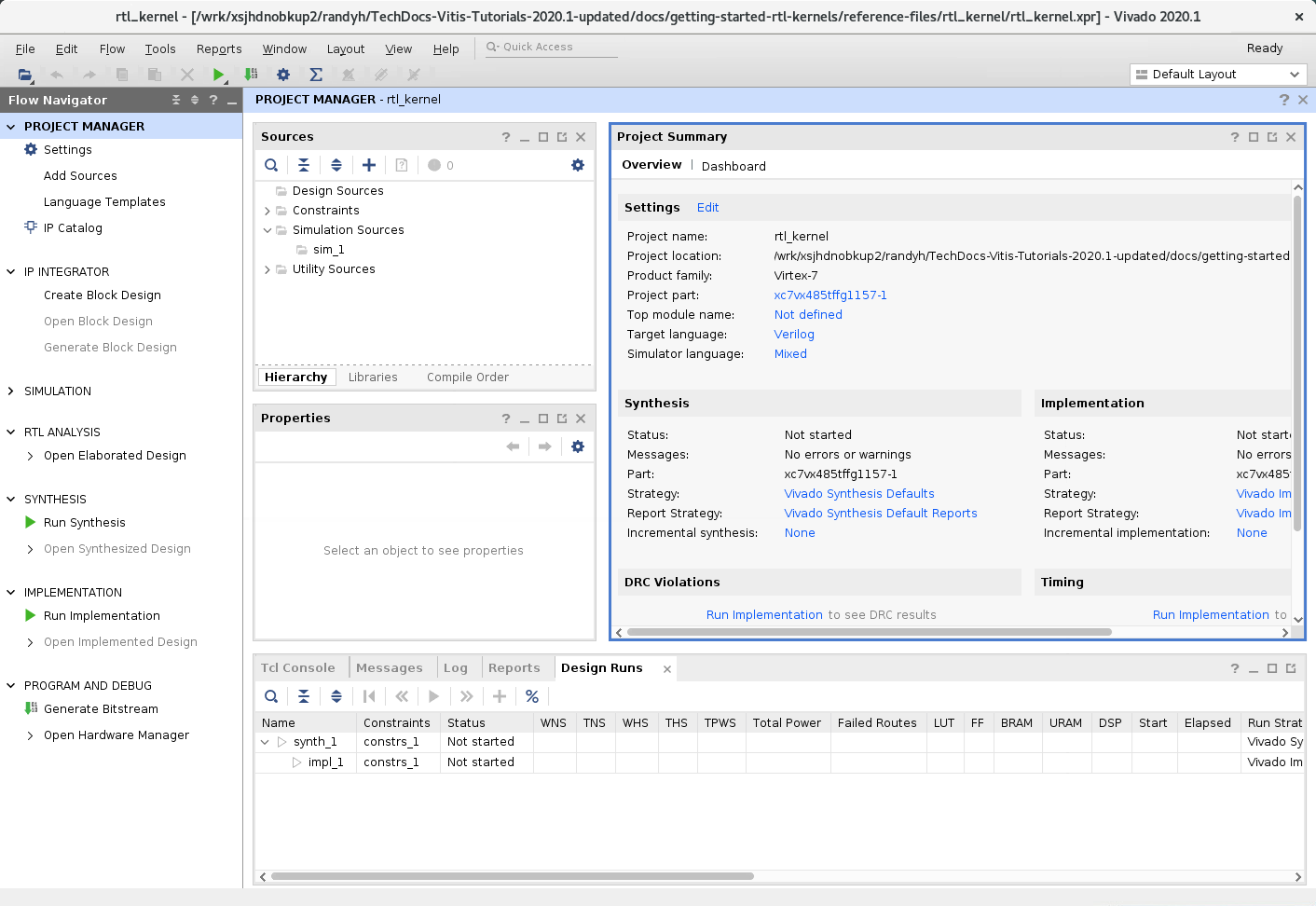Image resolution: width=1316 pixels, height=906 pixels.
Task: Maximize the Sources panel
Action: (543, 137)
